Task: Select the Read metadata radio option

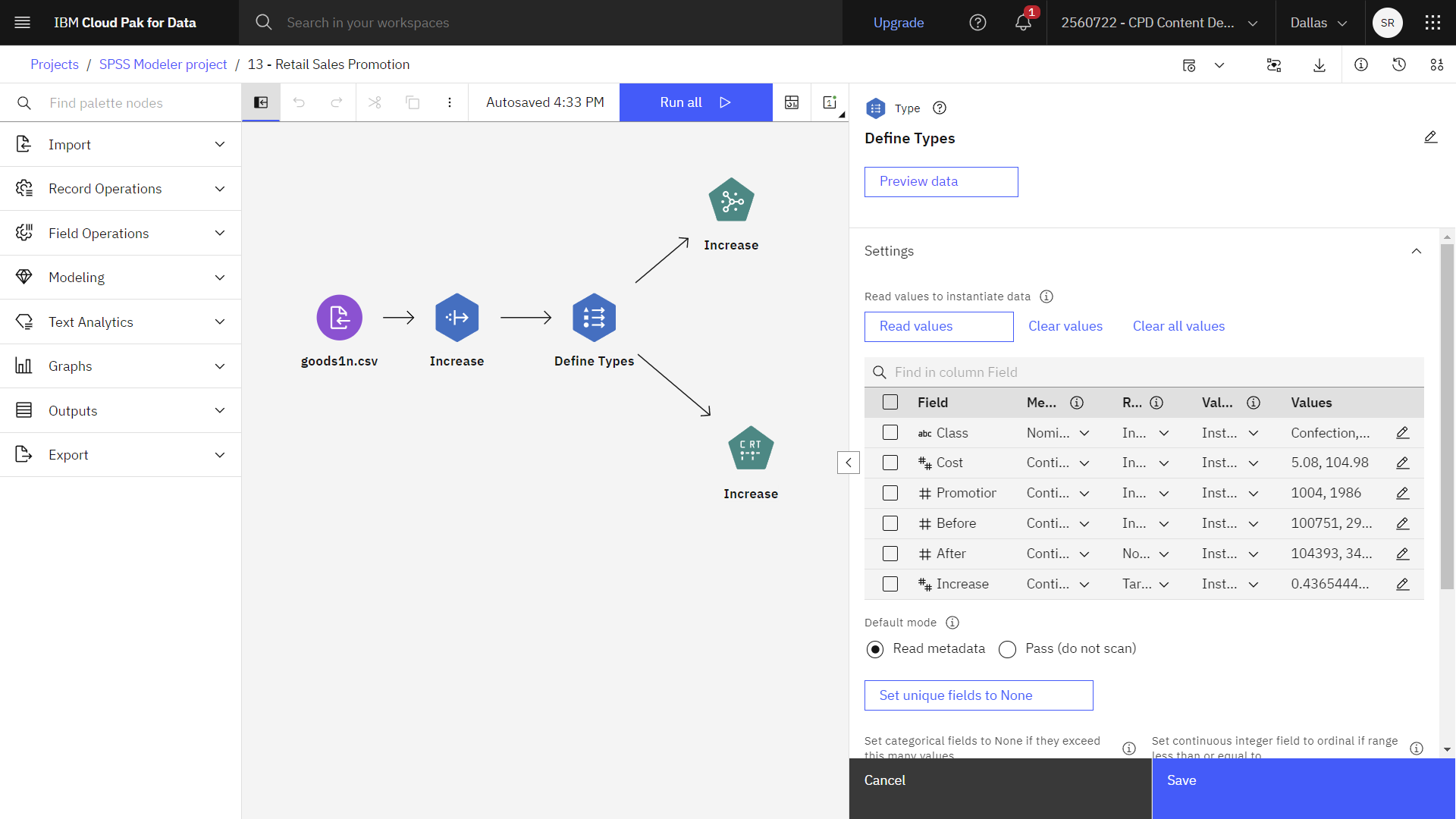Action: tap(875, 649)
